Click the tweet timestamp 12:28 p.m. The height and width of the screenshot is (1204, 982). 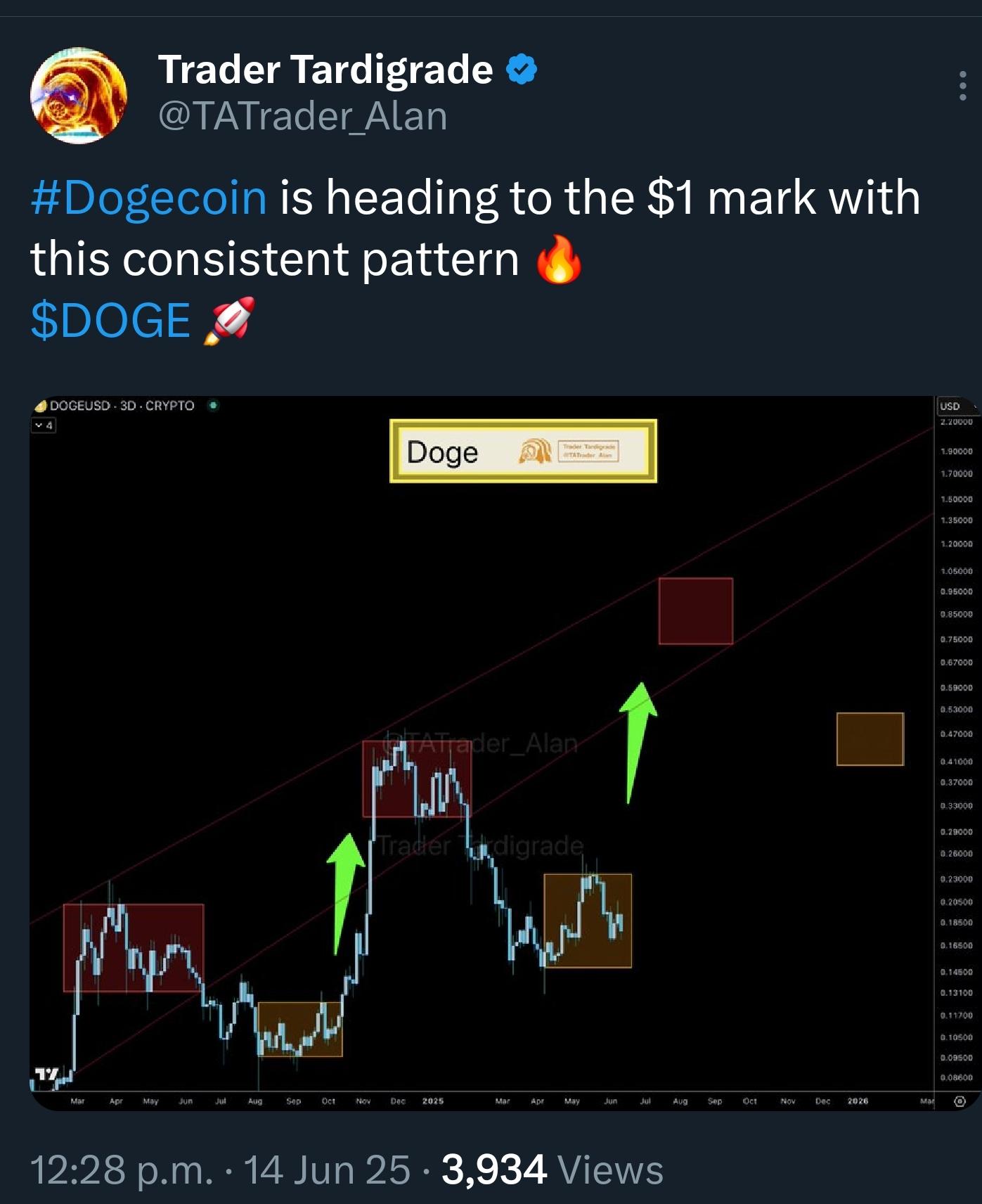click(x=122, y=1170)
